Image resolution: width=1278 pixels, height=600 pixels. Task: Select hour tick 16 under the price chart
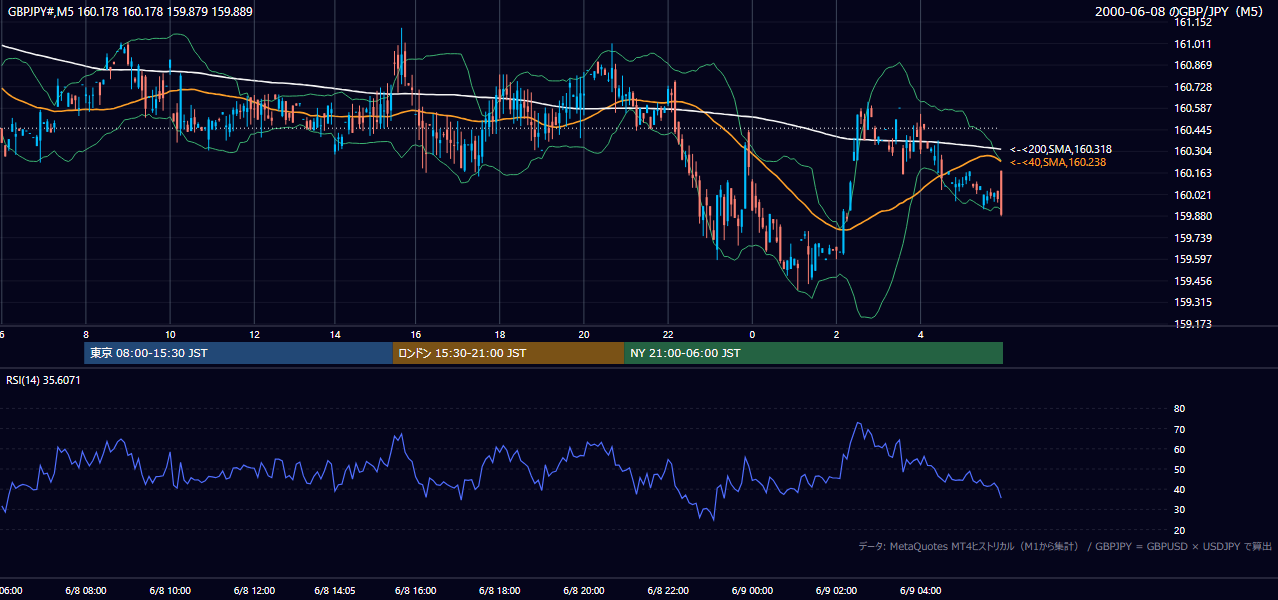415,335
